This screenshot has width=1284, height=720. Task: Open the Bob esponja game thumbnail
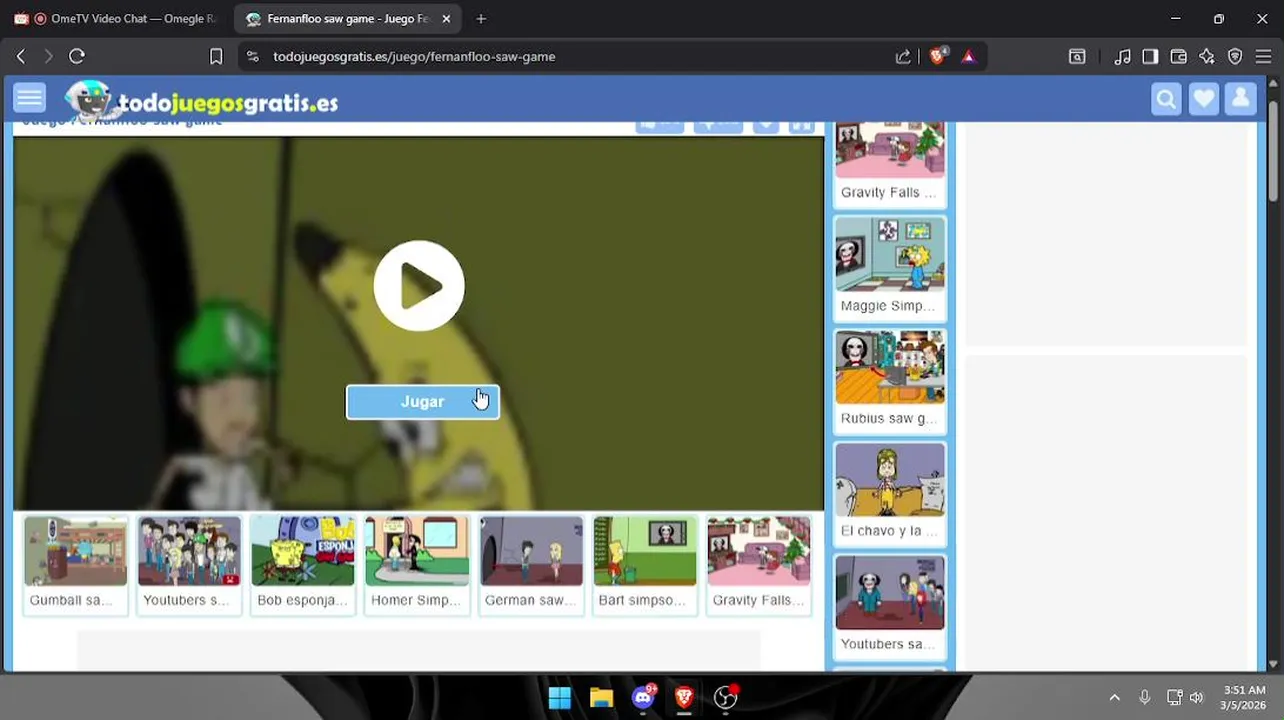[x=303, y=564]
